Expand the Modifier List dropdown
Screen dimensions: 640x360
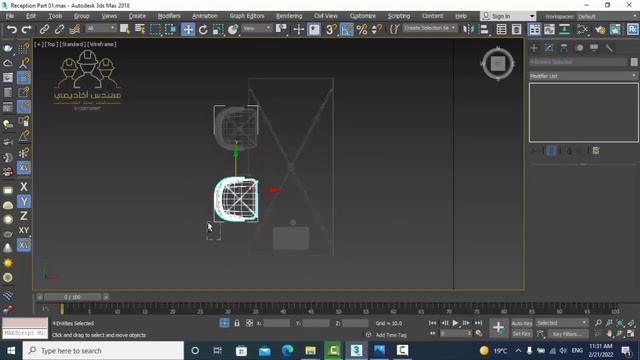584,76
